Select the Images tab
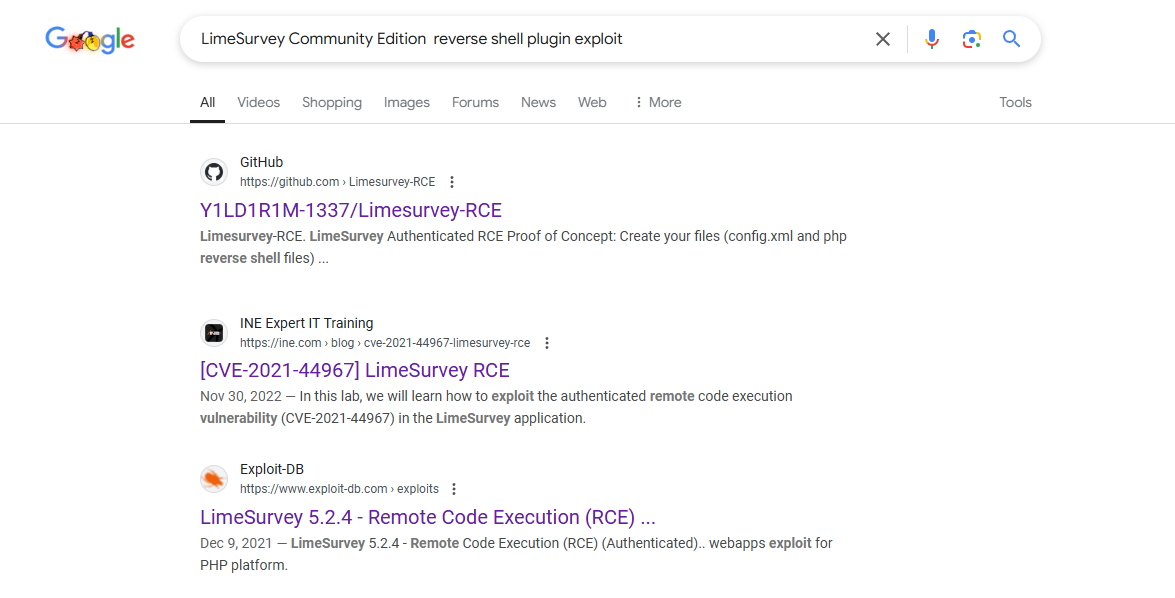This screenshot has height=598, width=1175. coord(407,103)
